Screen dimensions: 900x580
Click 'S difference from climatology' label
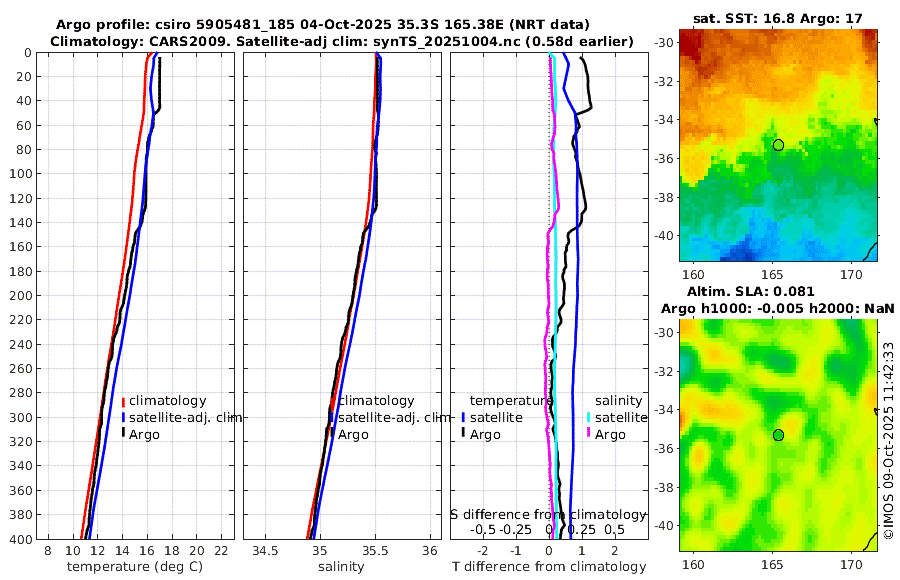[548, 515]
